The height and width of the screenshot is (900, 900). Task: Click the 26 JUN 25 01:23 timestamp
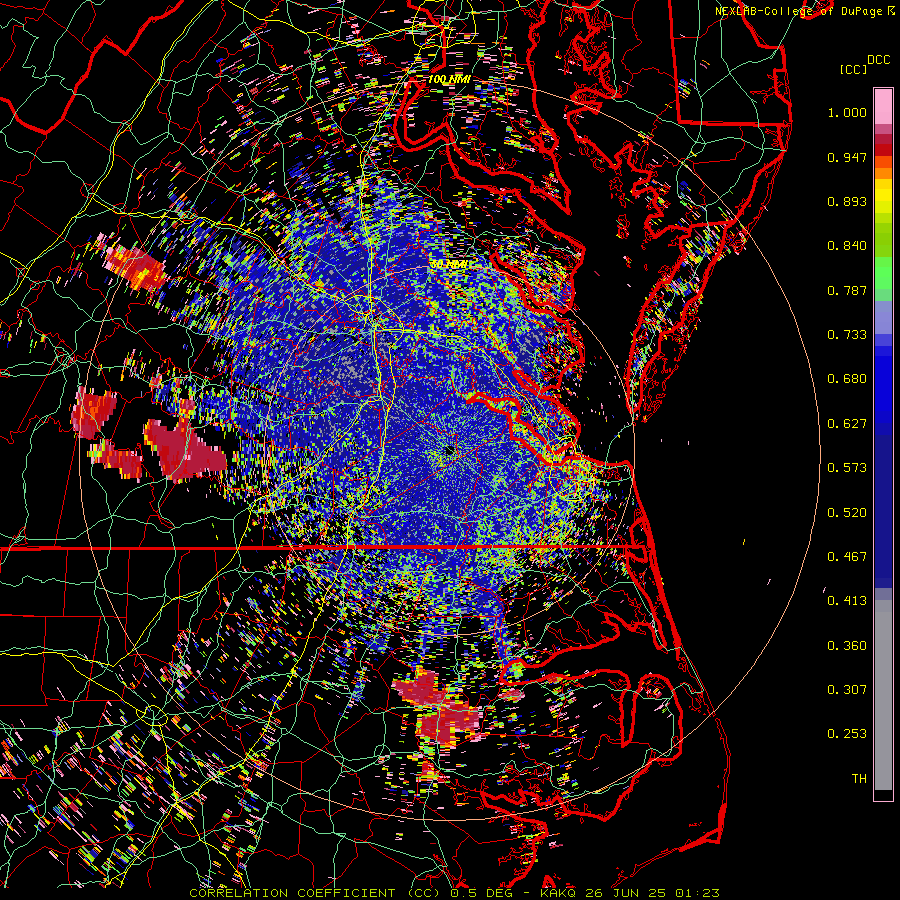click(651, 893)
